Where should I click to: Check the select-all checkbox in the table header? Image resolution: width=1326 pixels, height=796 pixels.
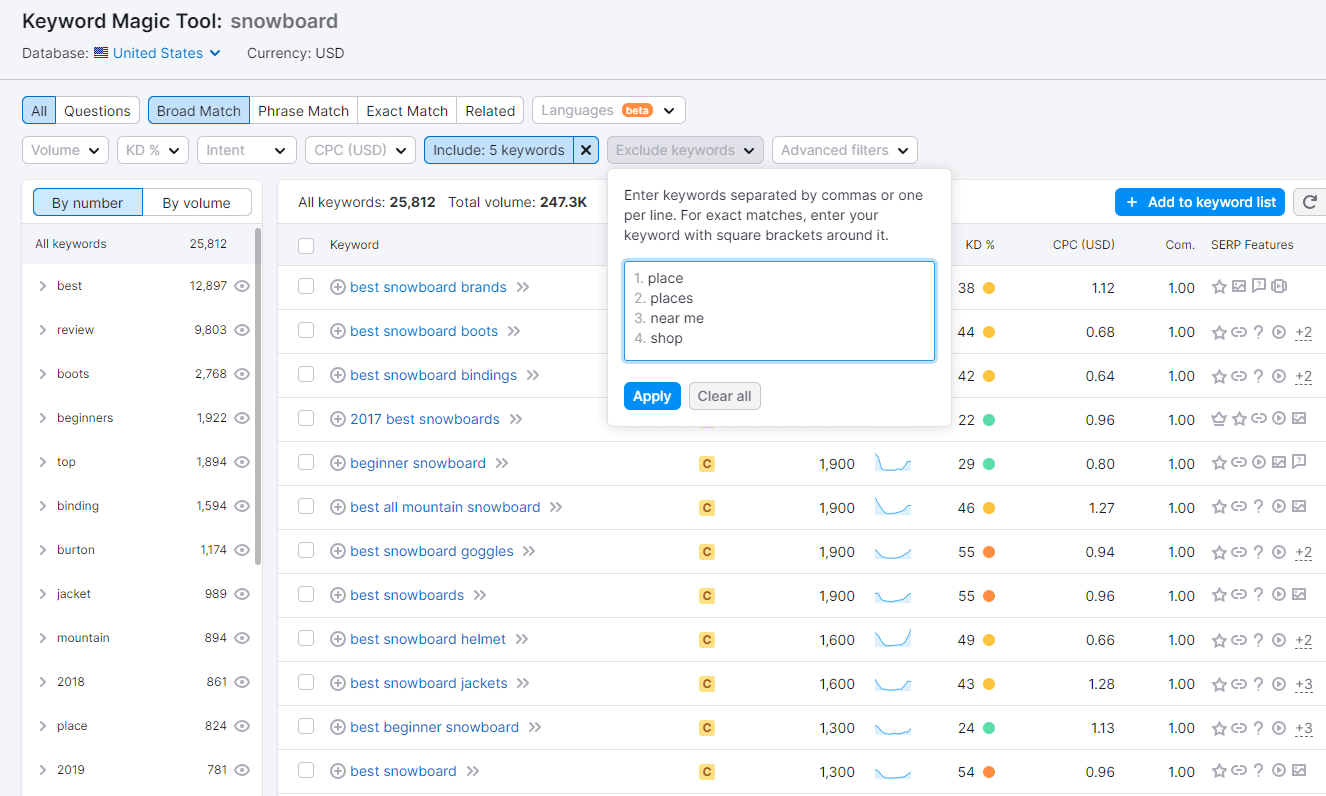tap(306, 244)
